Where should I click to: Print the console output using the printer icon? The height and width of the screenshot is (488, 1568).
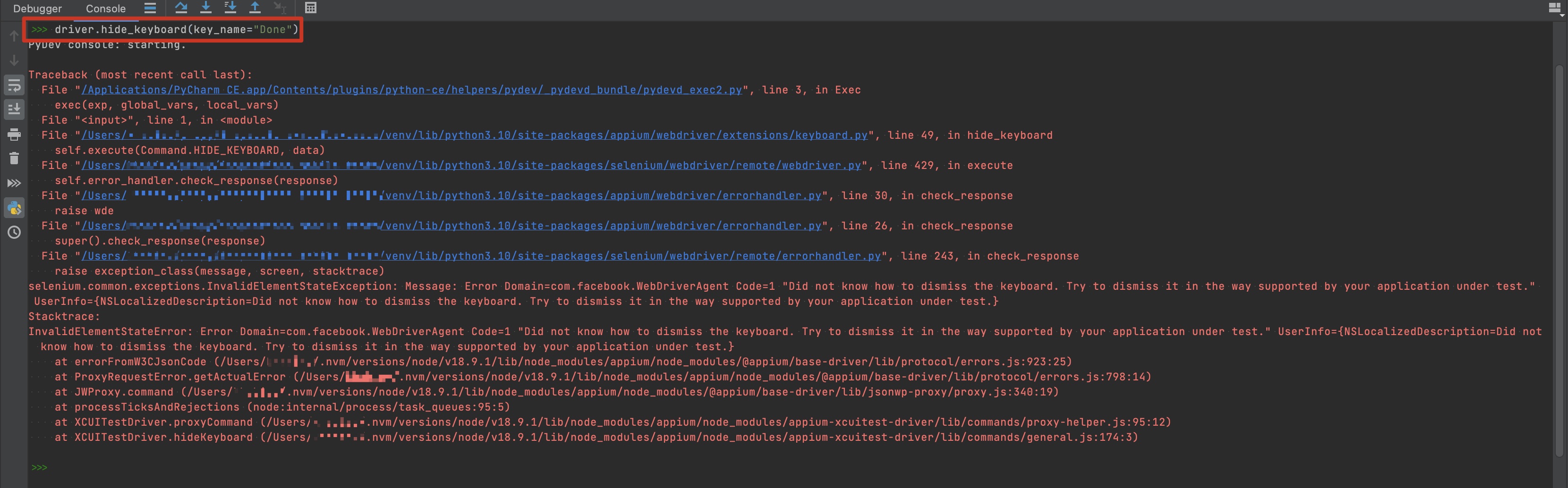coord(14,135)
